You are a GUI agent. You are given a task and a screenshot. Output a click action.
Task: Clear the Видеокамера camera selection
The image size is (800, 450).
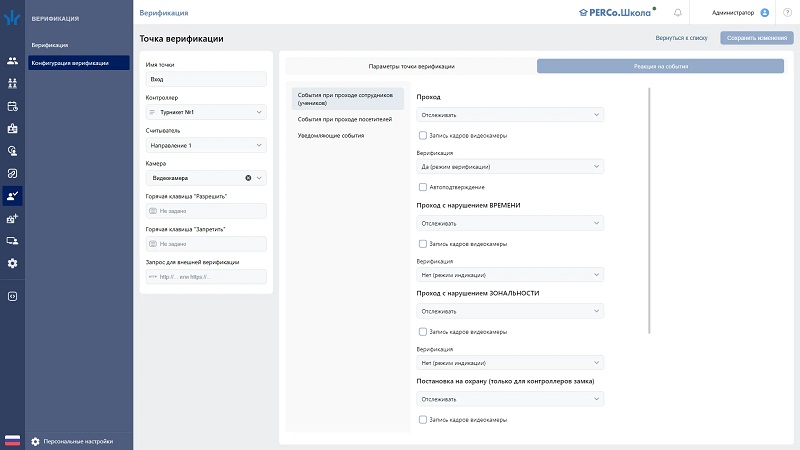(248, 178)
